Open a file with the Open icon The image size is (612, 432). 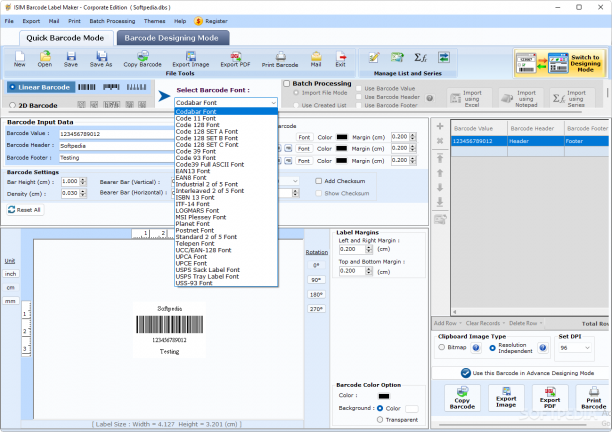click(45, 59)
